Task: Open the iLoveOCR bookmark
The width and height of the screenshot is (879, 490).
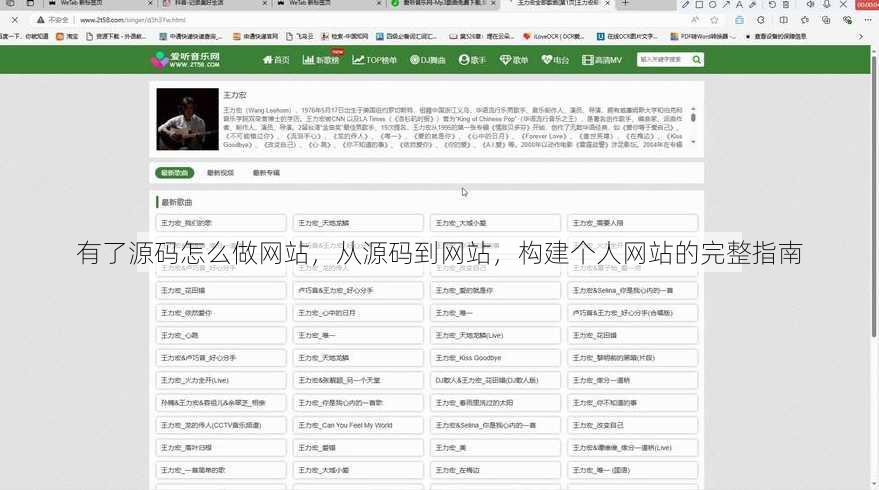Action: pos(553,36)
